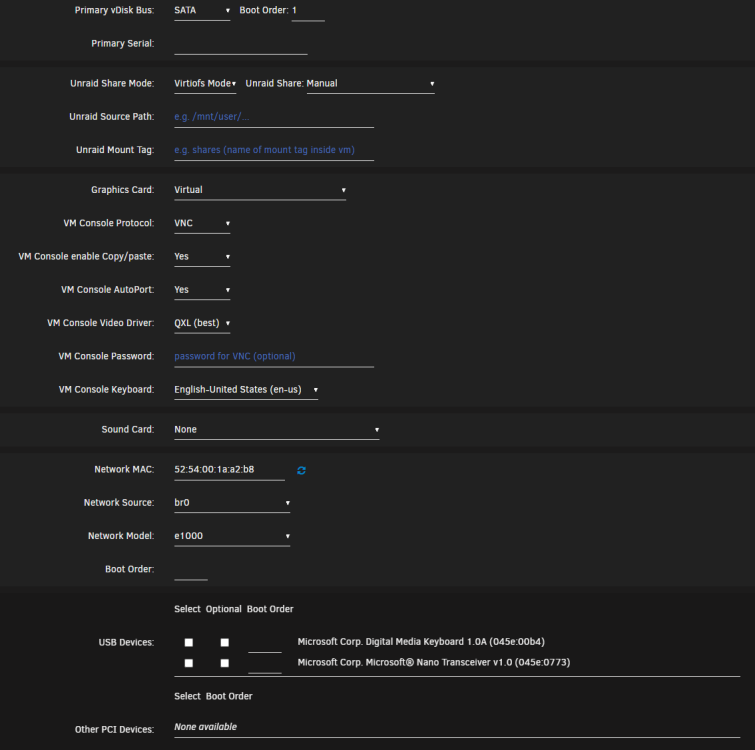Open the VM Console Protocol VNC dropdown

[x=202, y=223]
